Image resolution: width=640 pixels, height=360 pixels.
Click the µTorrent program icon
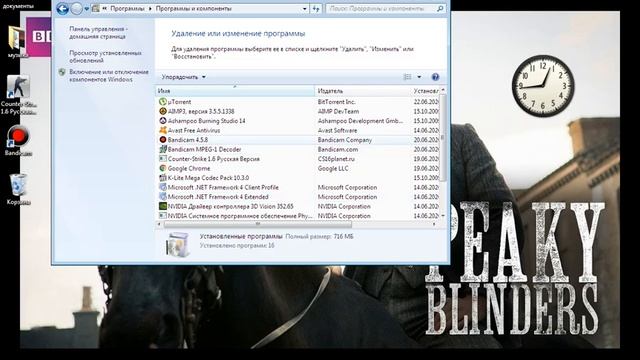tap(162, 102)
